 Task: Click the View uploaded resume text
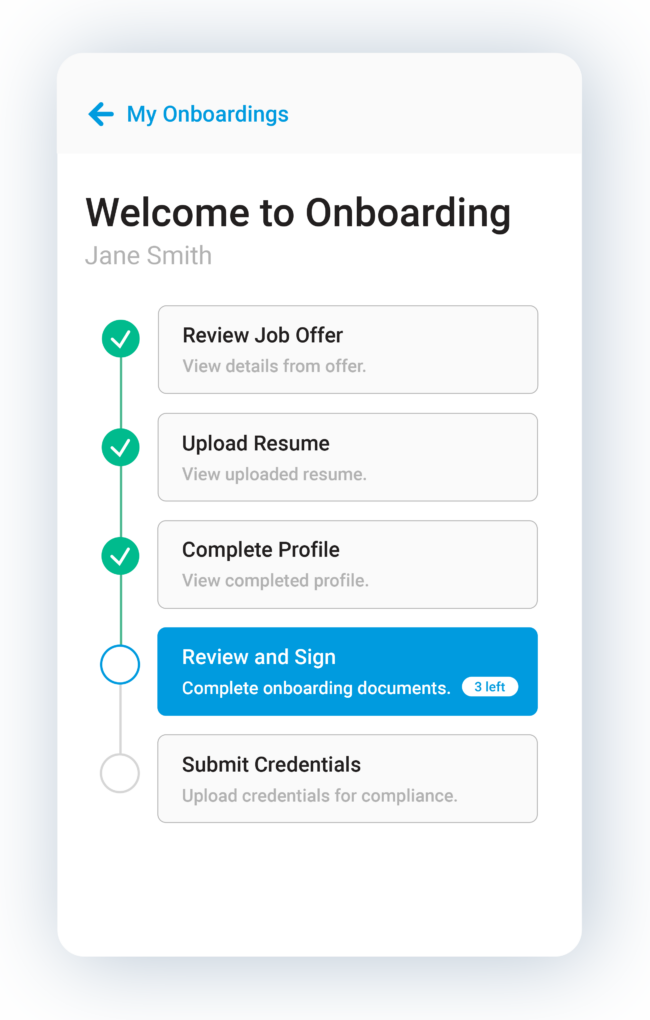[x=274, y=474]
